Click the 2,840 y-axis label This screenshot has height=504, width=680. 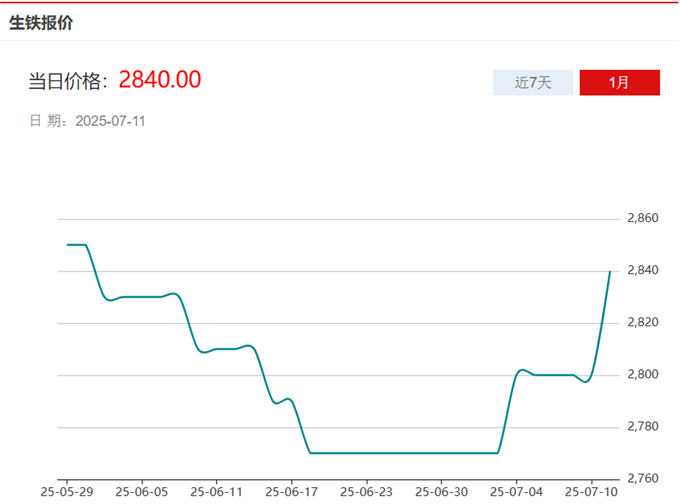tap(642, 270)
